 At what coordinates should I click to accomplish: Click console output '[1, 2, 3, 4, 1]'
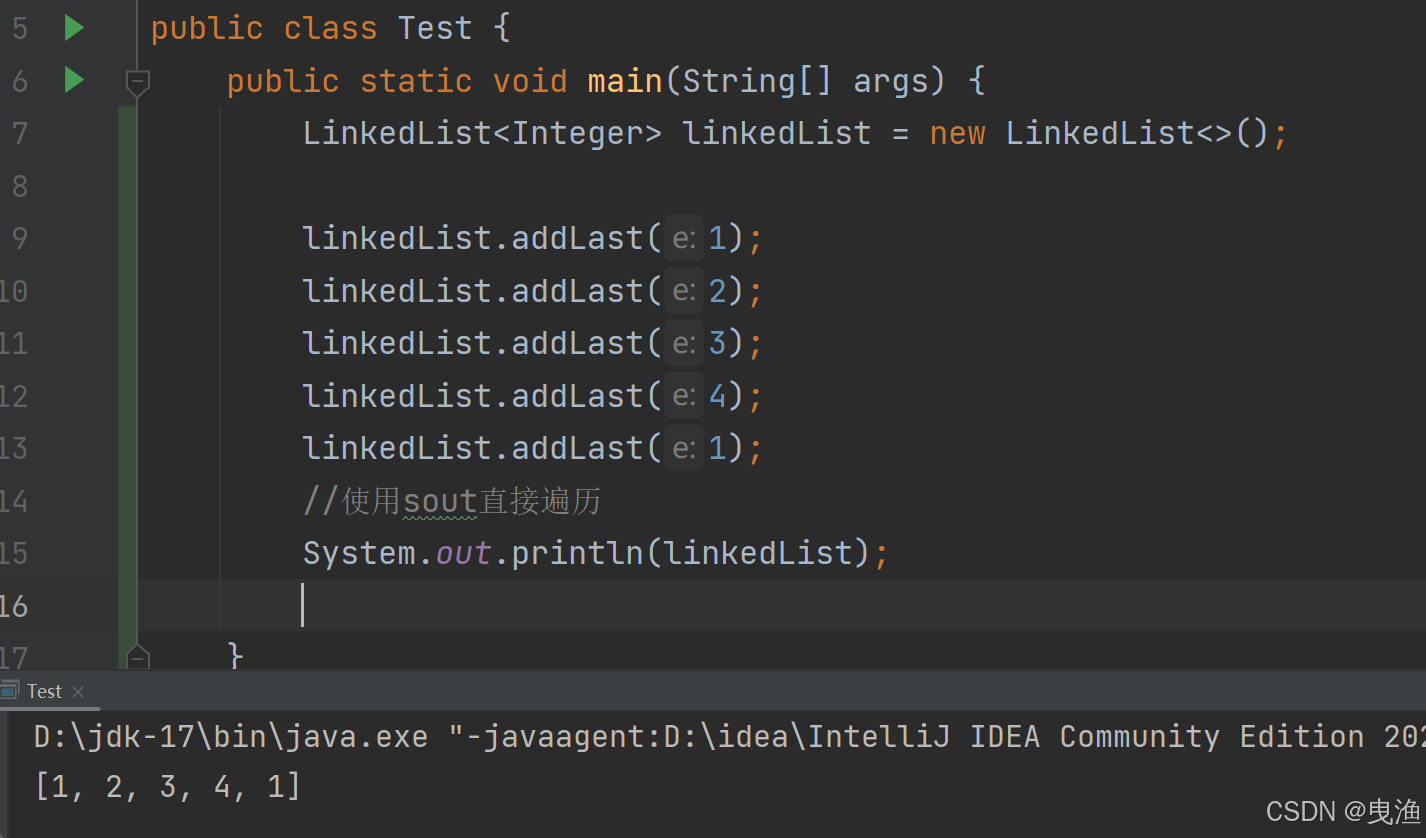tap(168, 787)
